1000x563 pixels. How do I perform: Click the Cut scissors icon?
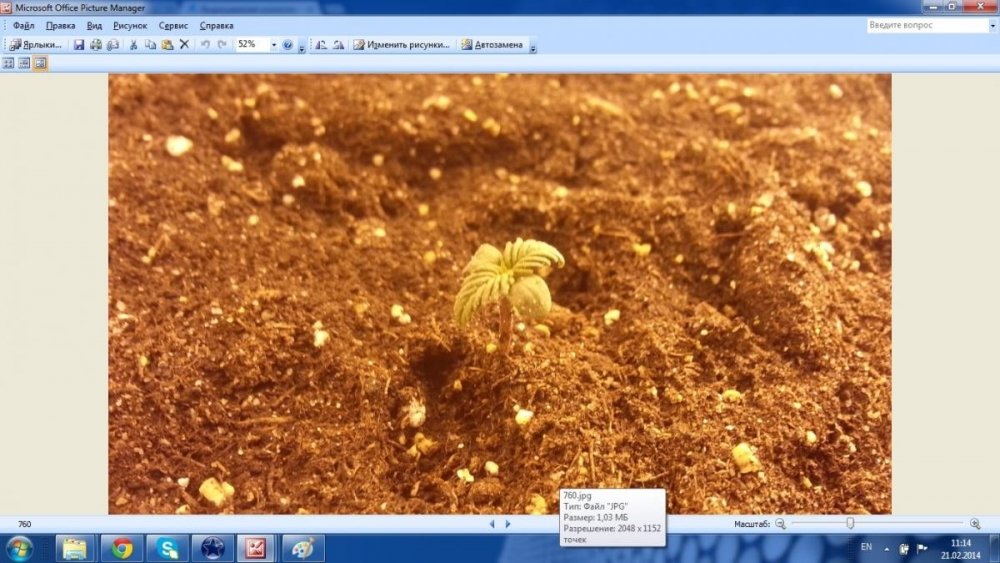point(133,45)
